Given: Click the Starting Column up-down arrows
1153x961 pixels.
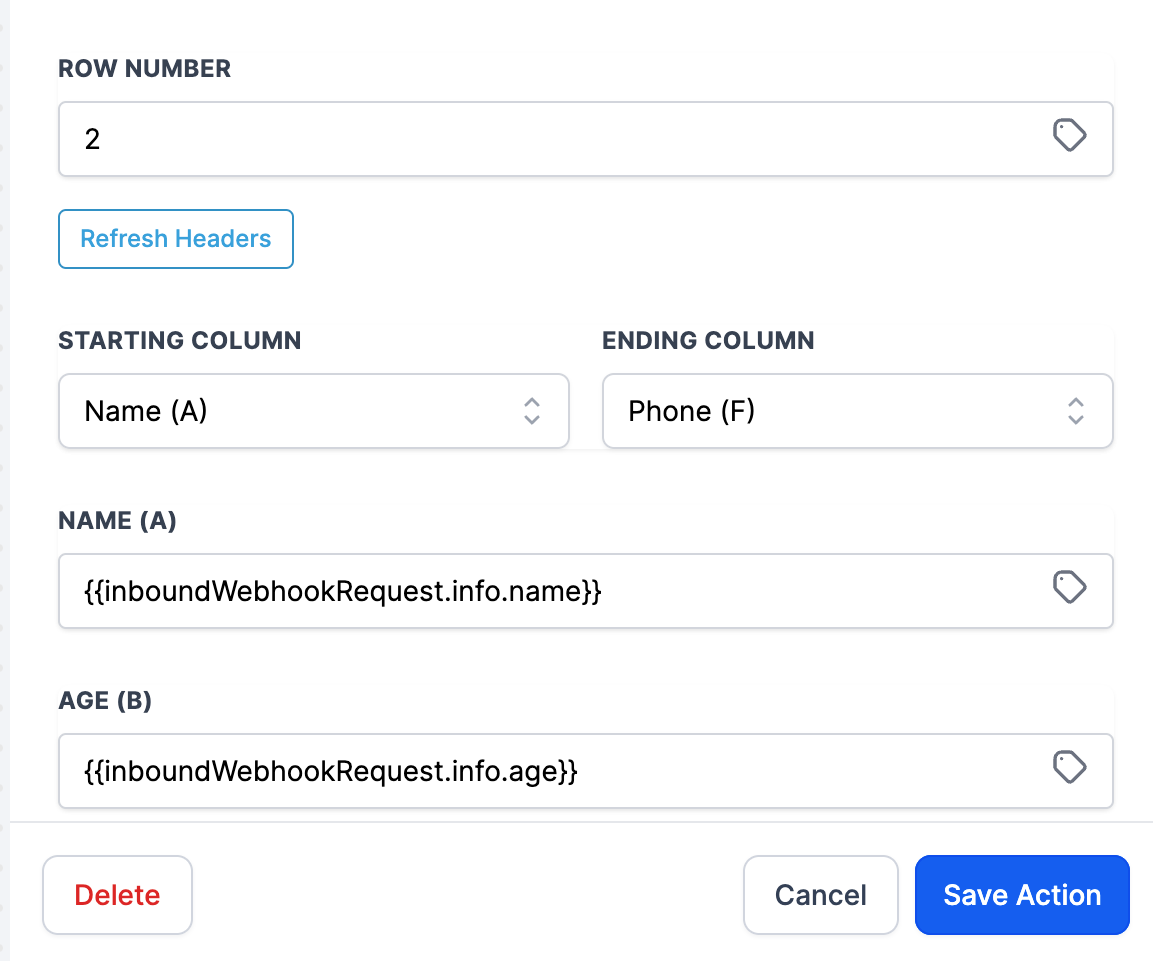Looking at the screenshot, I should point(532,411).
